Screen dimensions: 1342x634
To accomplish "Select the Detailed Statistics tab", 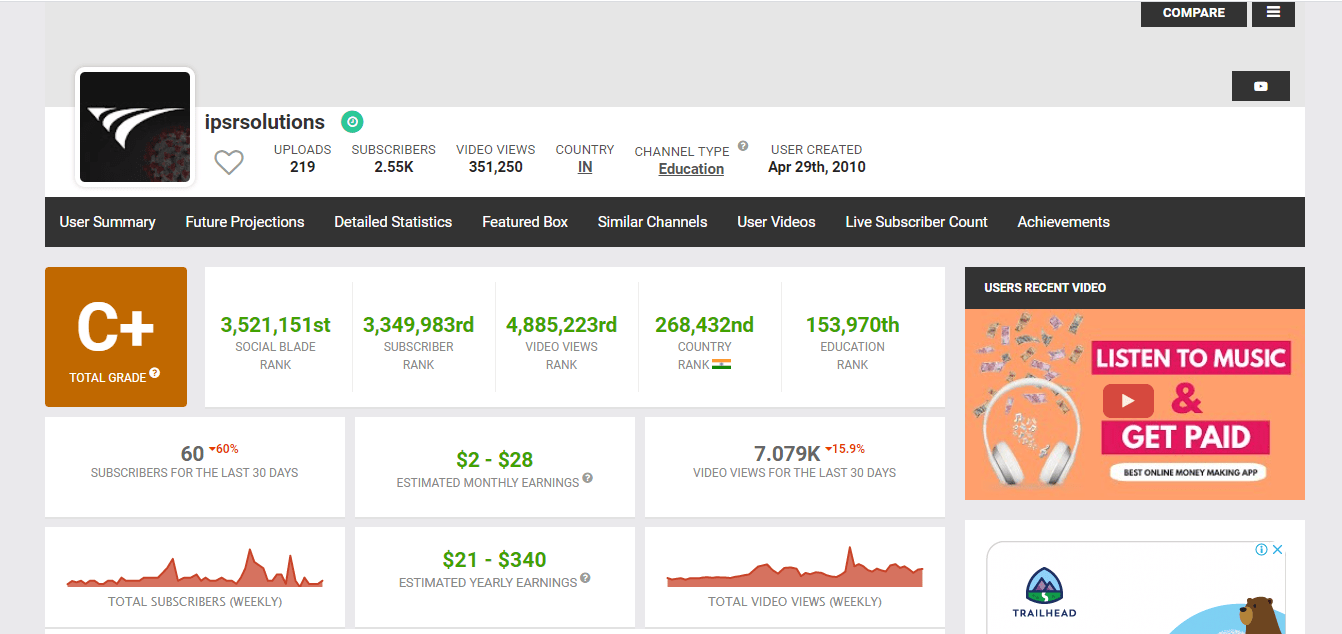I will pyautogui.click(x=393, y=221).
